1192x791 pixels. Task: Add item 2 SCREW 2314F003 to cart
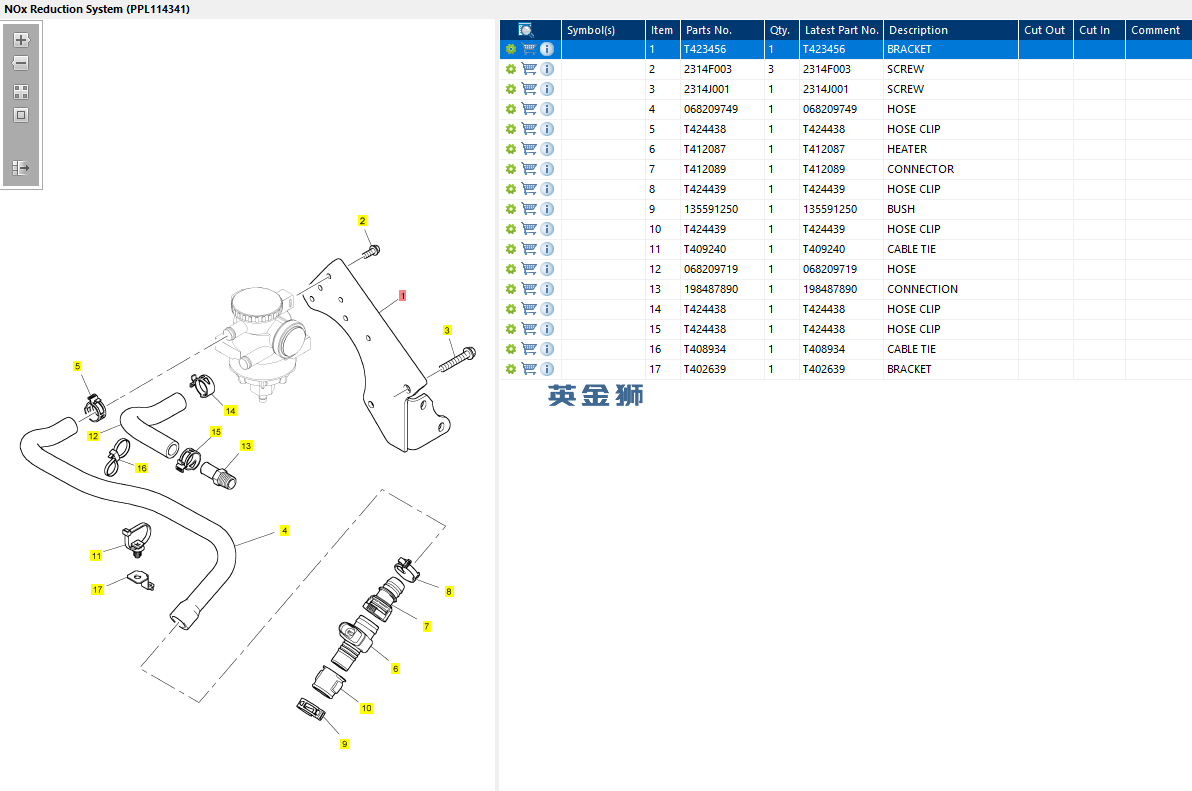point(529,69)
